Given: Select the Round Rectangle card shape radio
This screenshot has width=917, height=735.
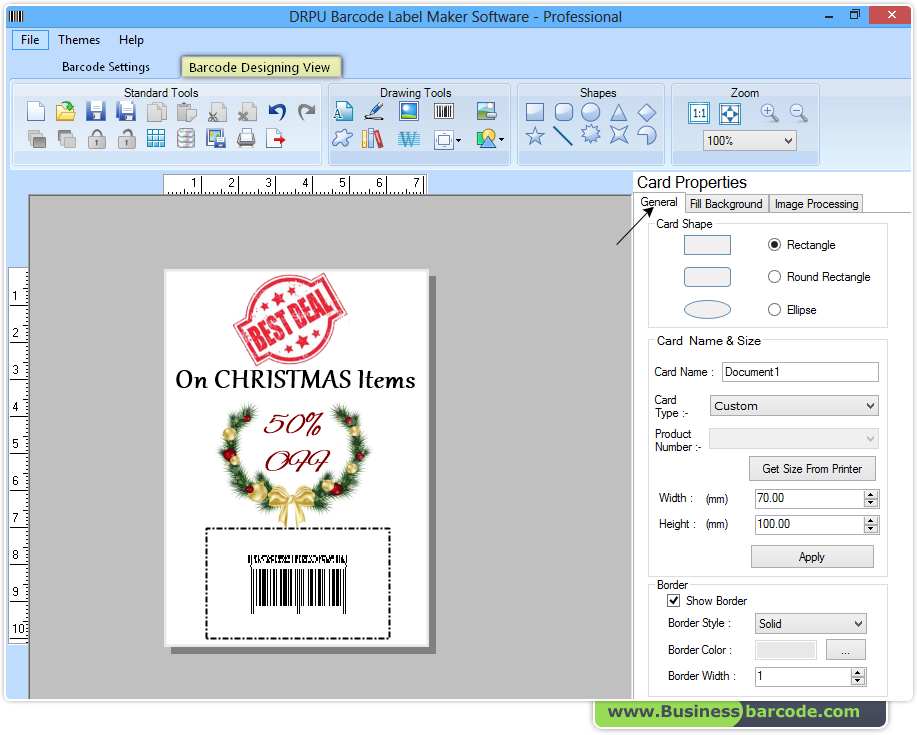Looking at the screenshot, I should point(774,277).
